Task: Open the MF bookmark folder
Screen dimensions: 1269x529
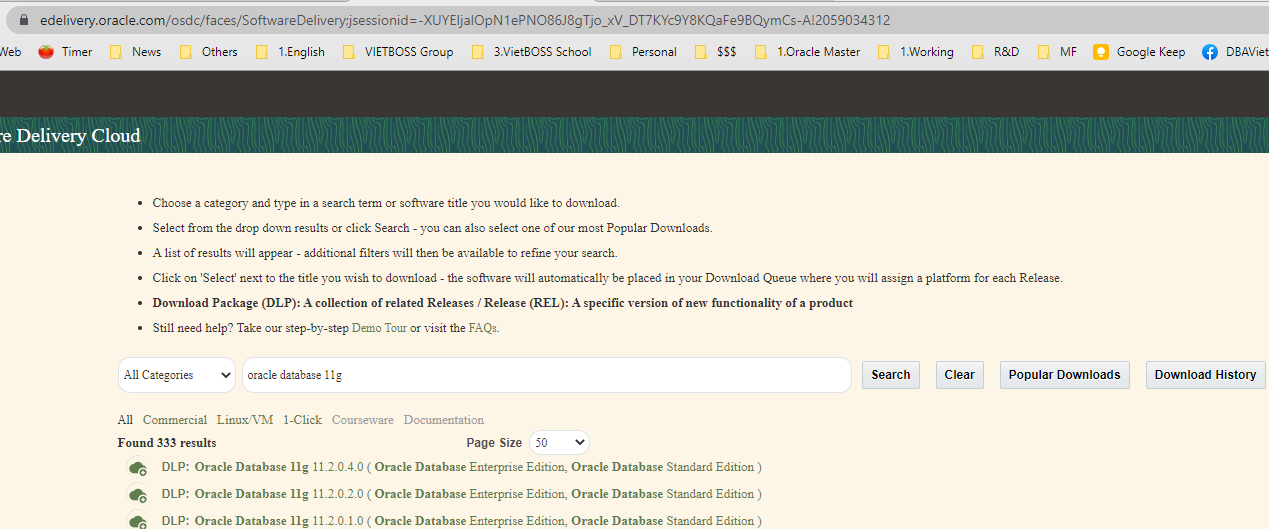Action: point(1058,52)
